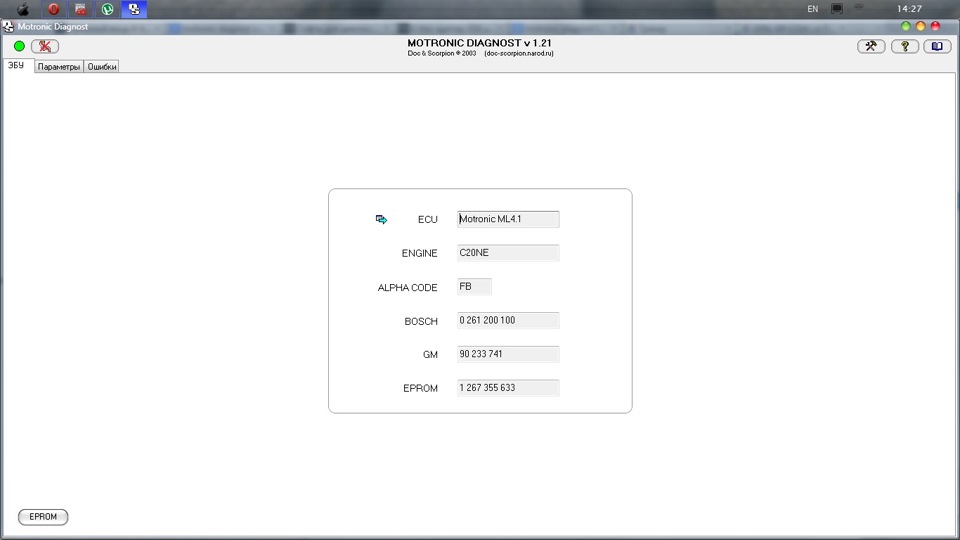Image resolution: width=960 pixels, height=540 pixels.
Task: Click the GM label
Action: (430, 354)
